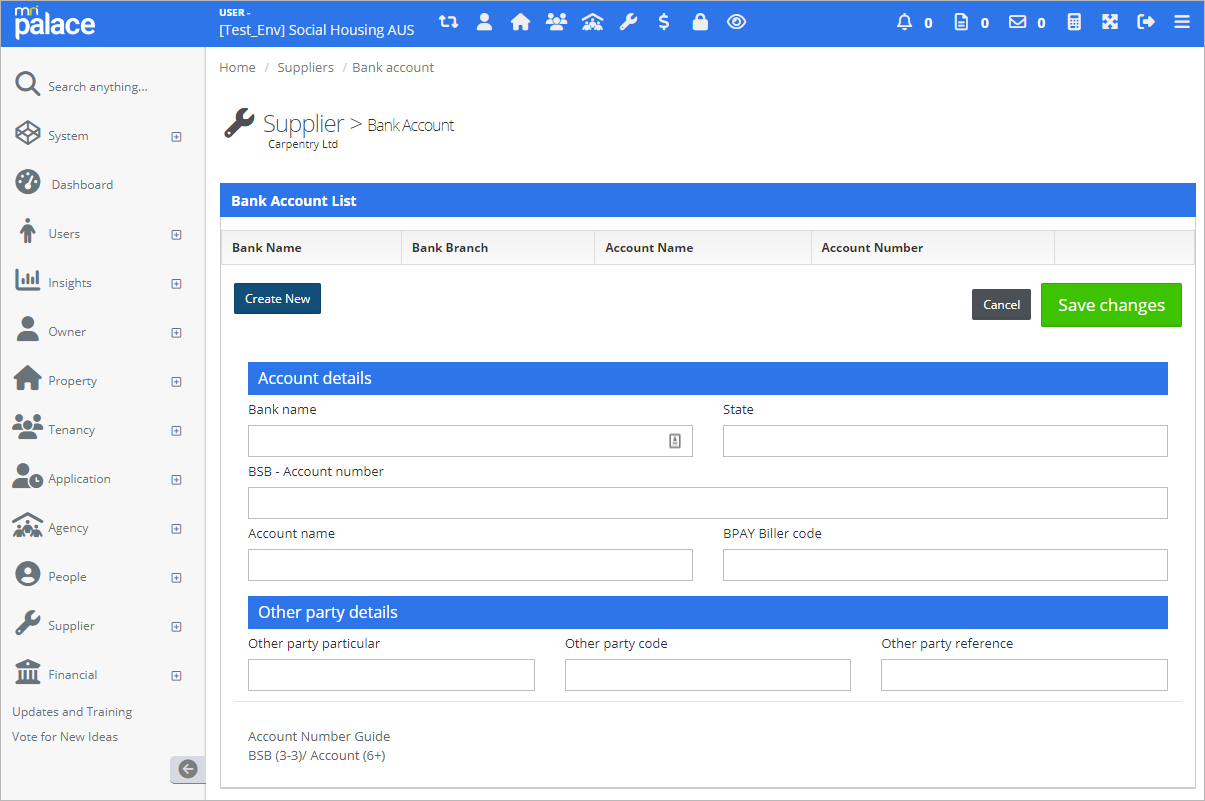Image resolution: width=1205 pixels, height=801 pixels.
Task: Click the wrench icon in top bar
Action: point(628,22)
